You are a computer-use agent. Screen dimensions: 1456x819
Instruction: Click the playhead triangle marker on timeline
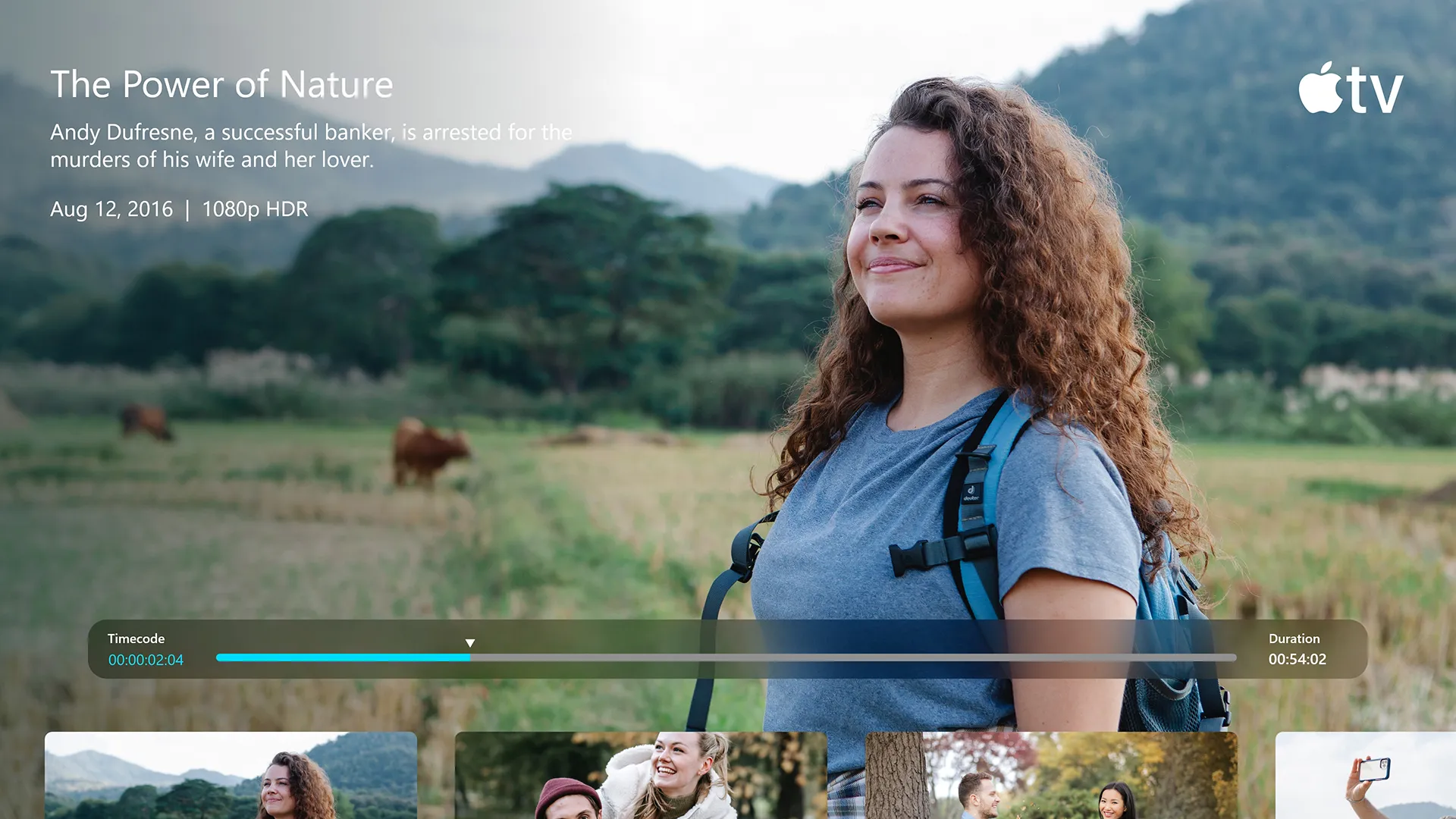(x=470, y=643)
